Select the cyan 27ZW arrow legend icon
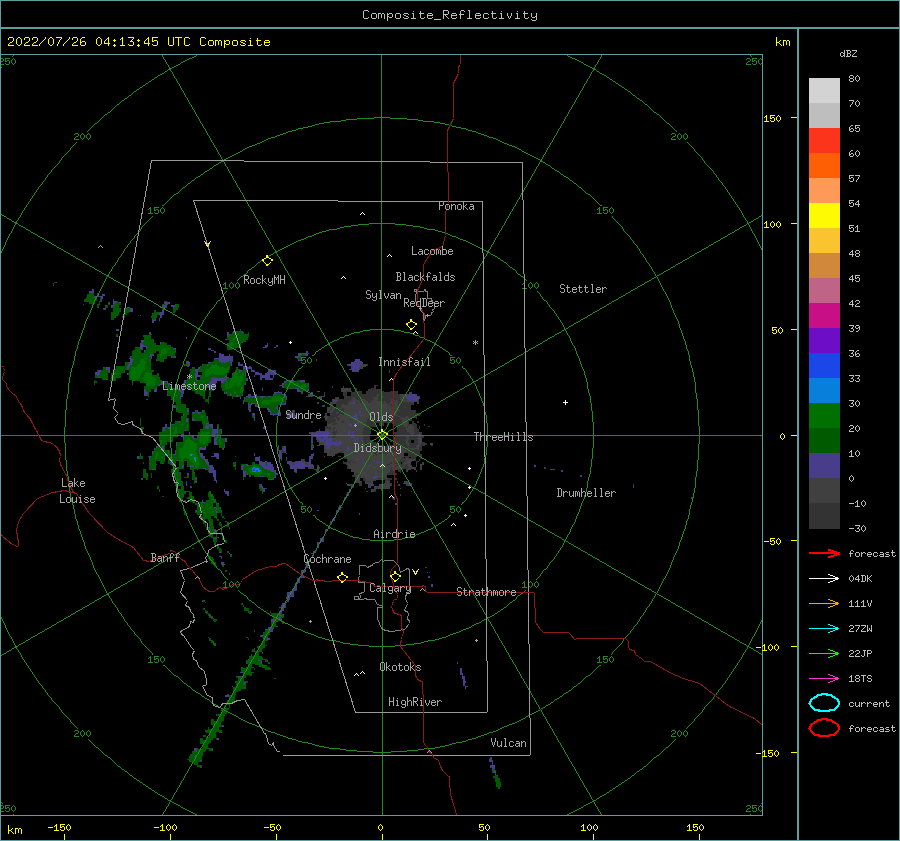This screenshot has width=900, height=841. tap(824, 629)
